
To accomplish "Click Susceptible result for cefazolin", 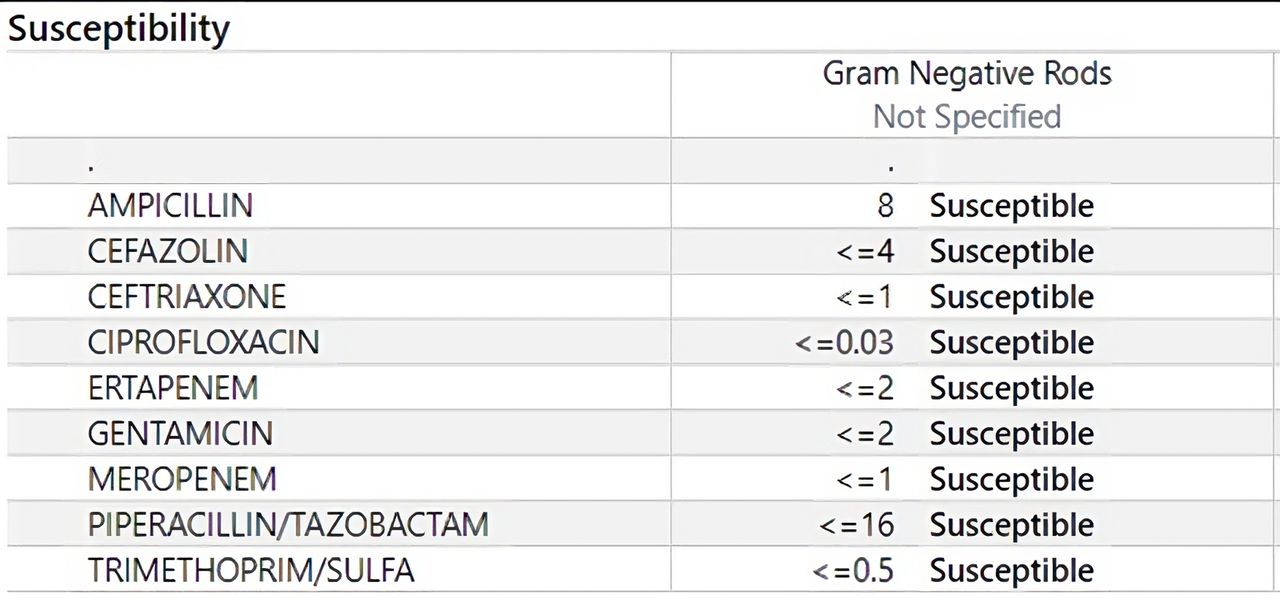I will click(x=1012, y=251).
